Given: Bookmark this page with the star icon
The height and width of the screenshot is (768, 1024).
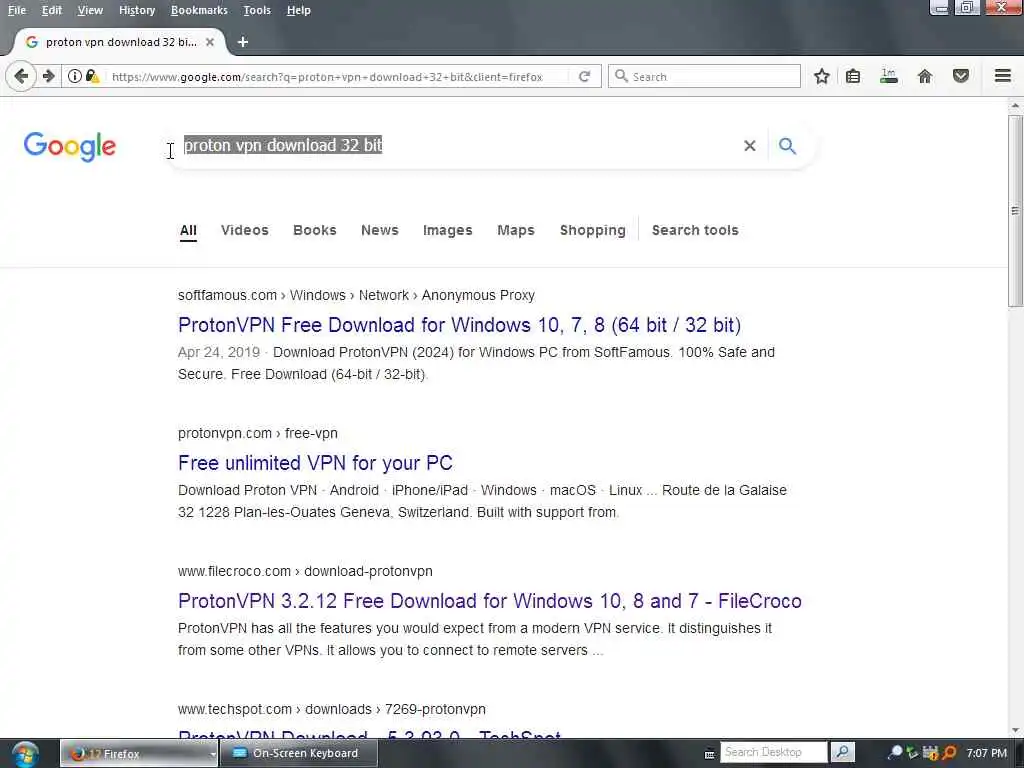Looking at the screenshot, I should [x=822, y=76].
